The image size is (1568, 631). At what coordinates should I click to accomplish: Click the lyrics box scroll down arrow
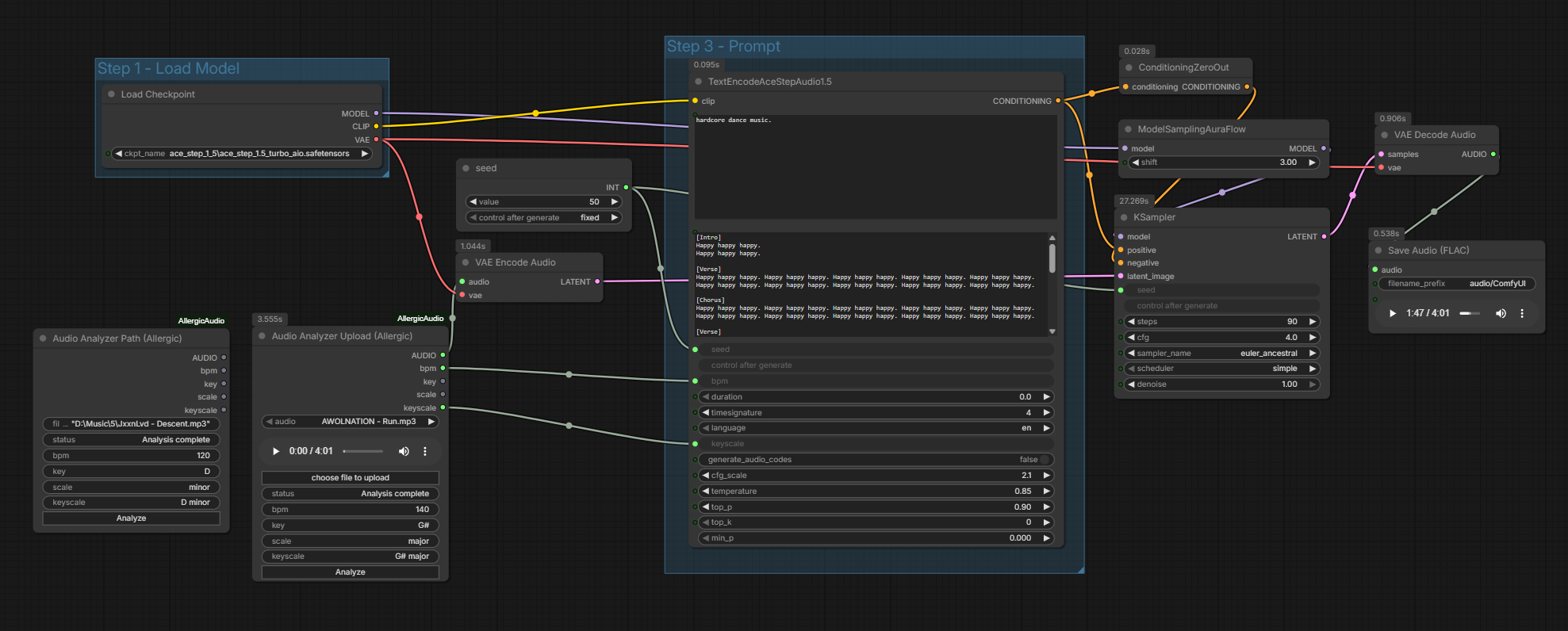1052,331
